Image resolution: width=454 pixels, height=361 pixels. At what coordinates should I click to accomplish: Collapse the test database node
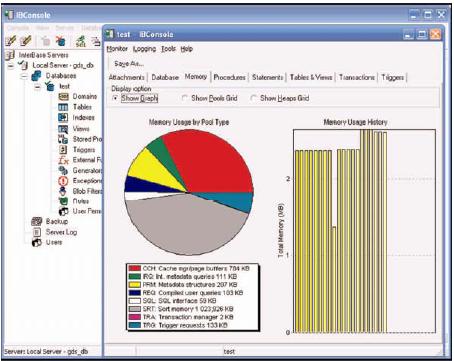click(x=38, y=87)
